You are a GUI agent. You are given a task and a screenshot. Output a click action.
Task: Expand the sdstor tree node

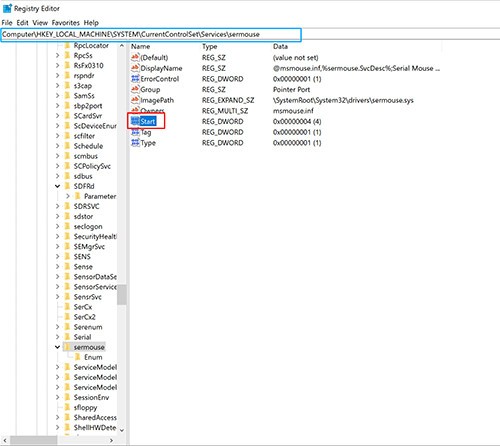57,216
